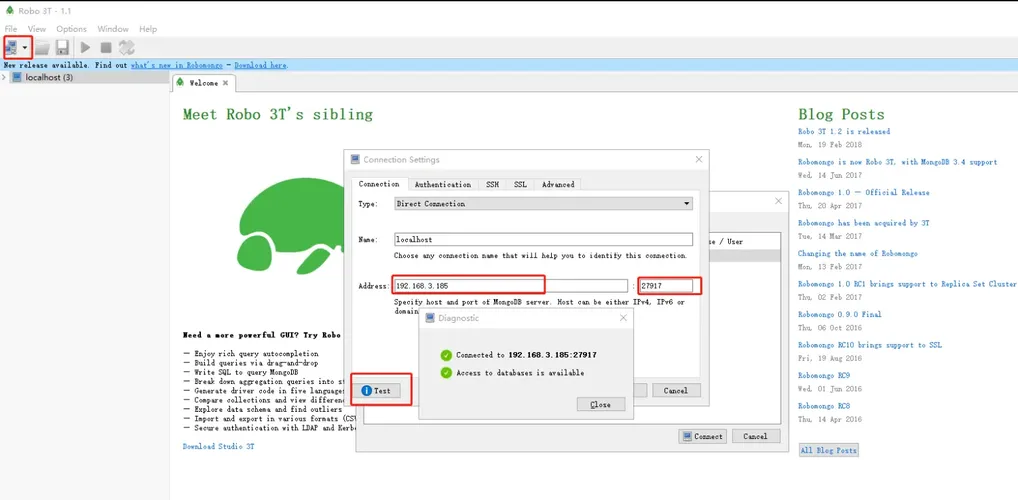Click the Address host input field
This screenshot has width=1018, height=500.
(x=510, y=286)
